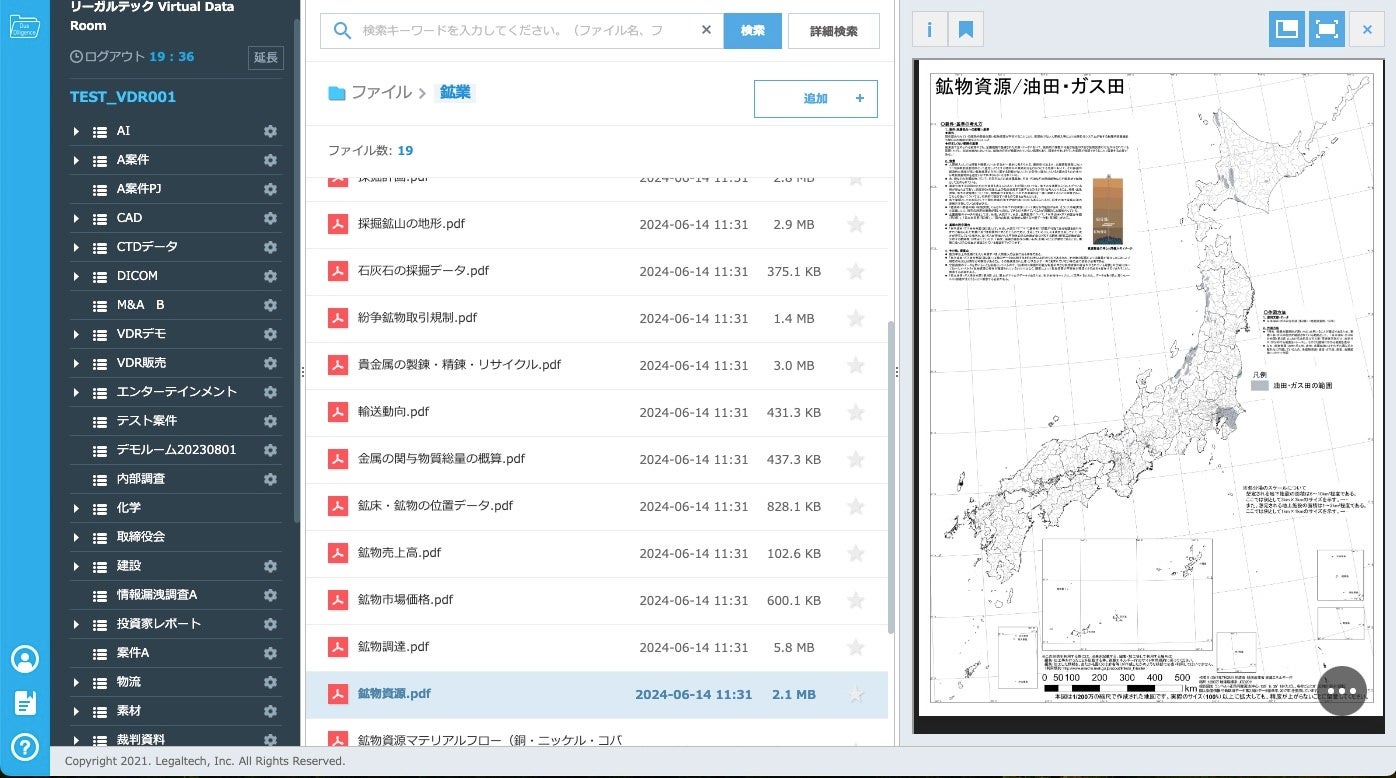This screenshot has height=778, width=1396.
Task: Expand the DICOM tree node arrow
Action: tap(76, 276)
